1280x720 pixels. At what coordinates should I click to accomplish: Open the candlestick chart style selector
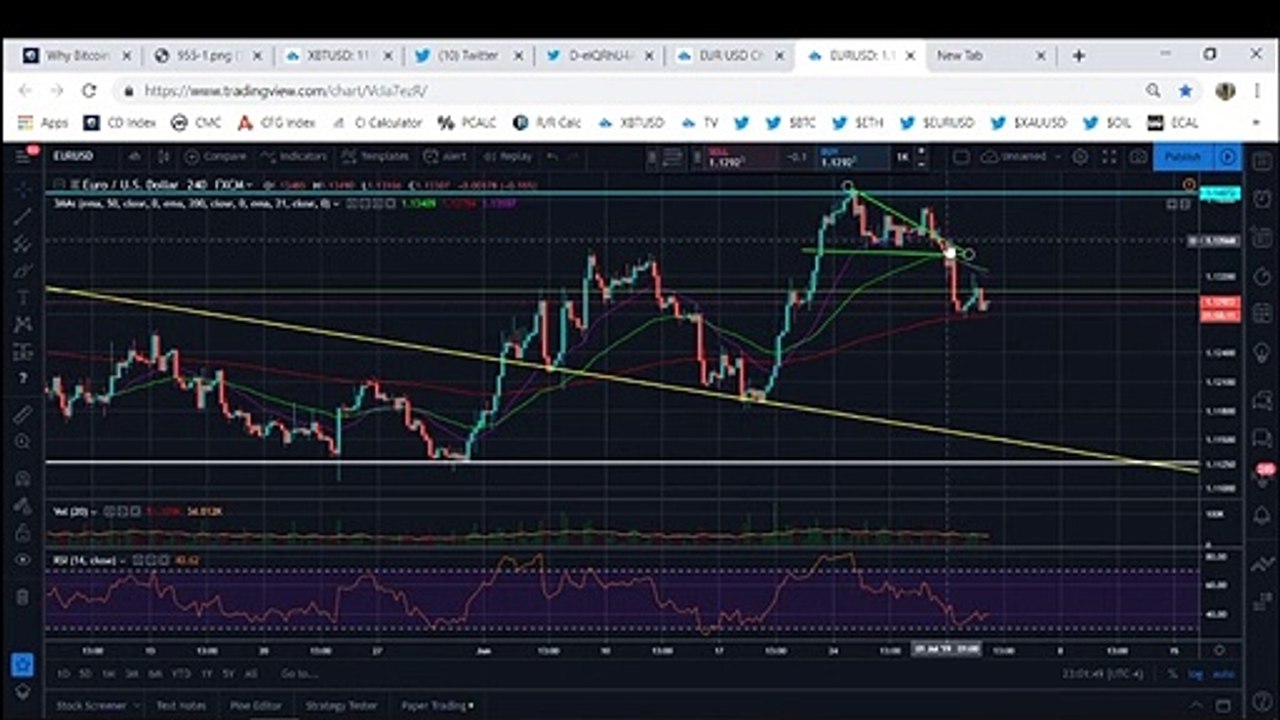coord(162,156)
